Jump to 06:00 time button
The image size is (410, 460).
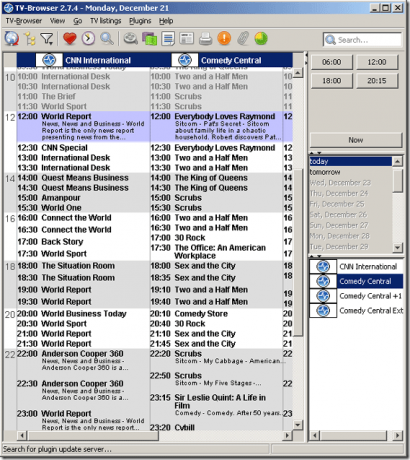pyautogui.click(x=332, y=62)
